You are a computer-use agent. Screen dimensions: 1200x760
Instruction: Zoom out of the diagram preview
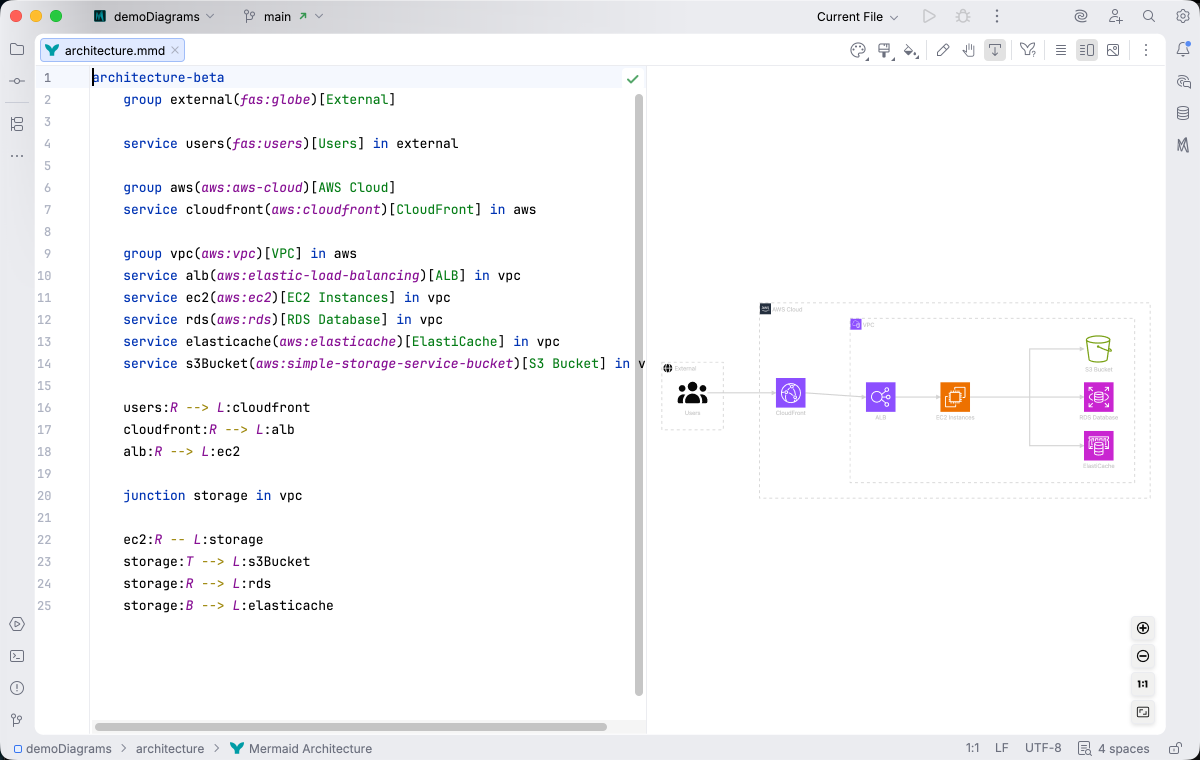click(1143, 657)
